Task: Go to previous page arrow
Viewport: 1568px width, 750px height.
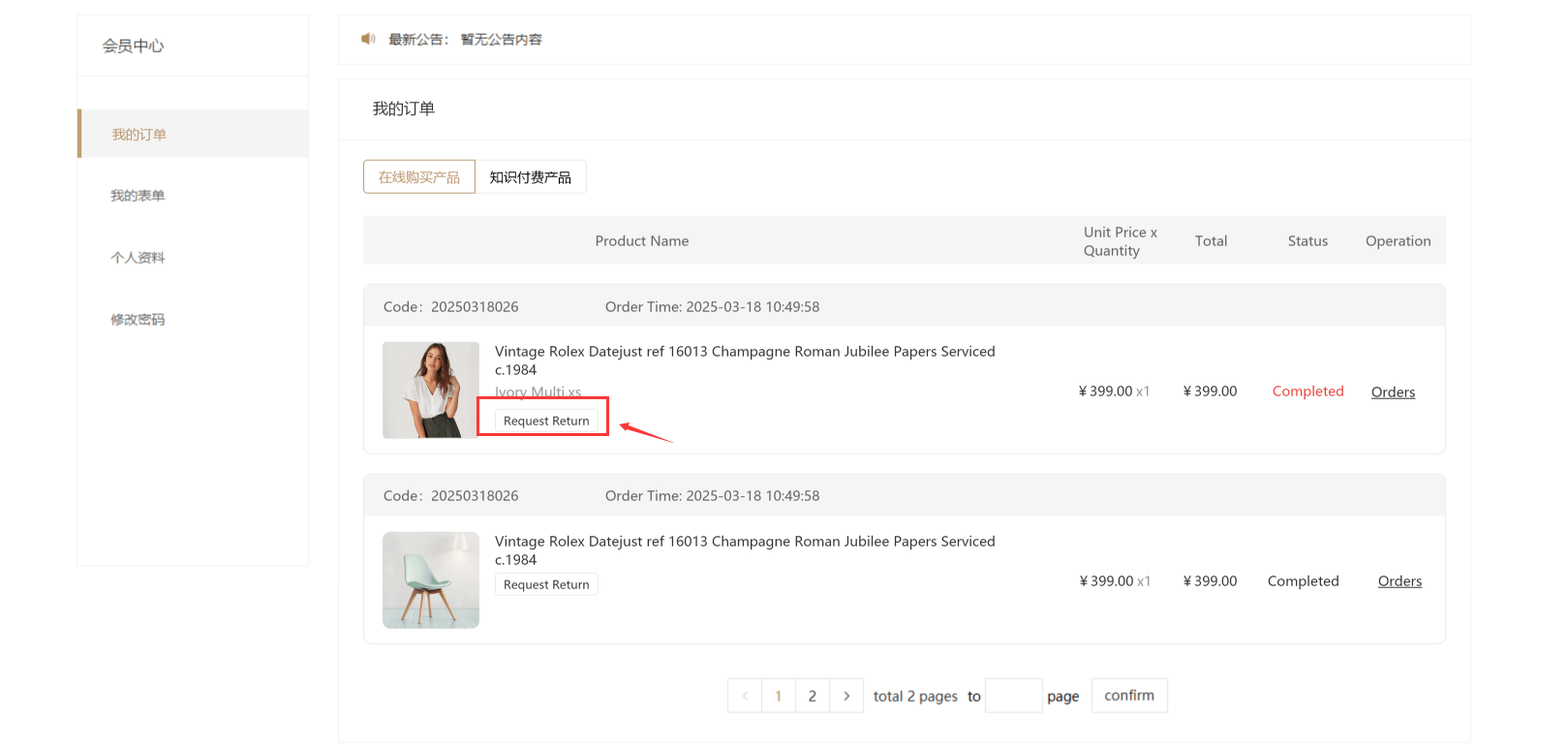Action: (x=745, y=696)
